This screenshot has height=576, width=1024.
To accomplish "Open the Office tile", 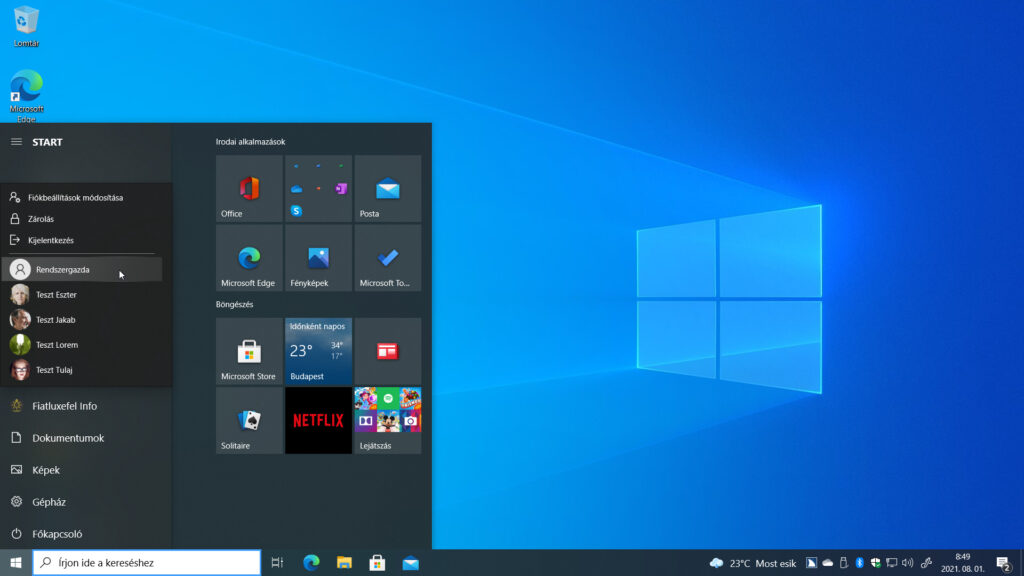I will coord(249,189).
